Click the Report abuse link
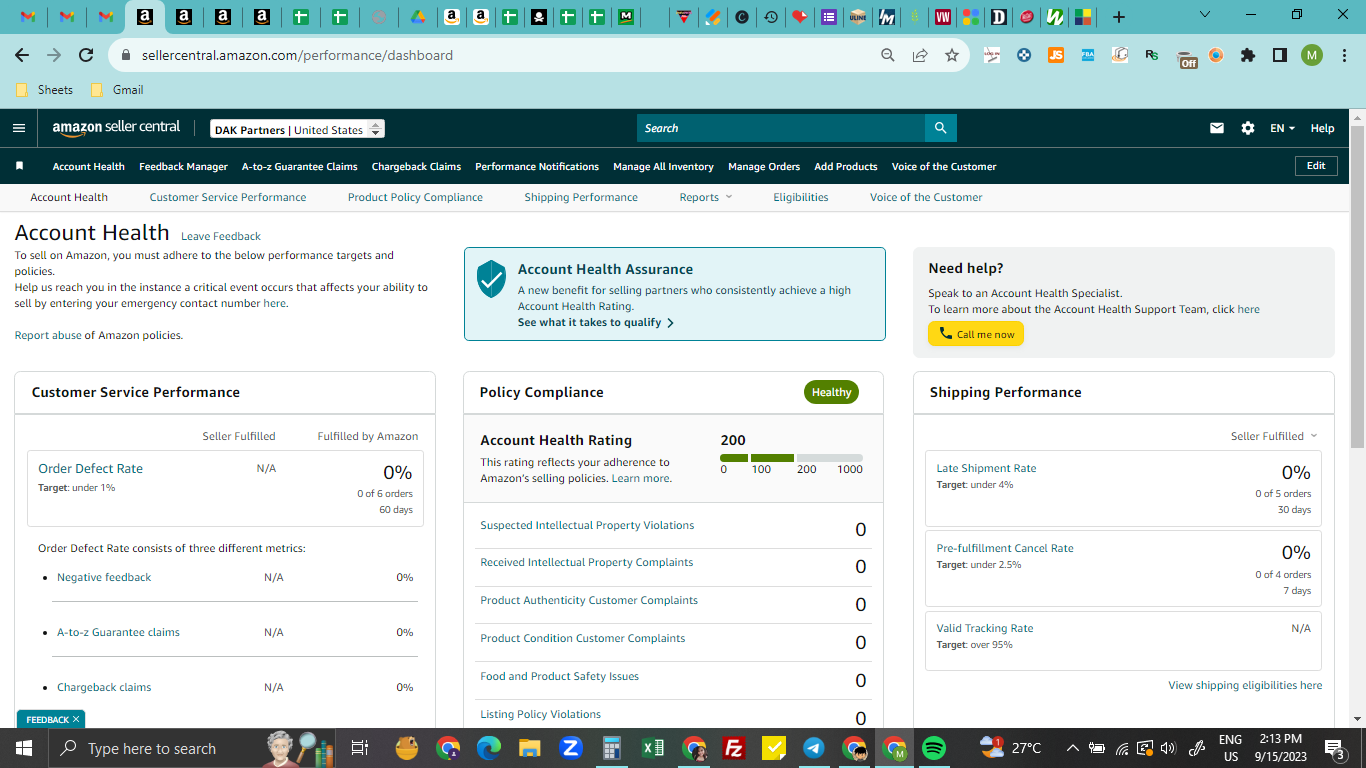This screenshot has width=1366, height=768. point(48,335)
